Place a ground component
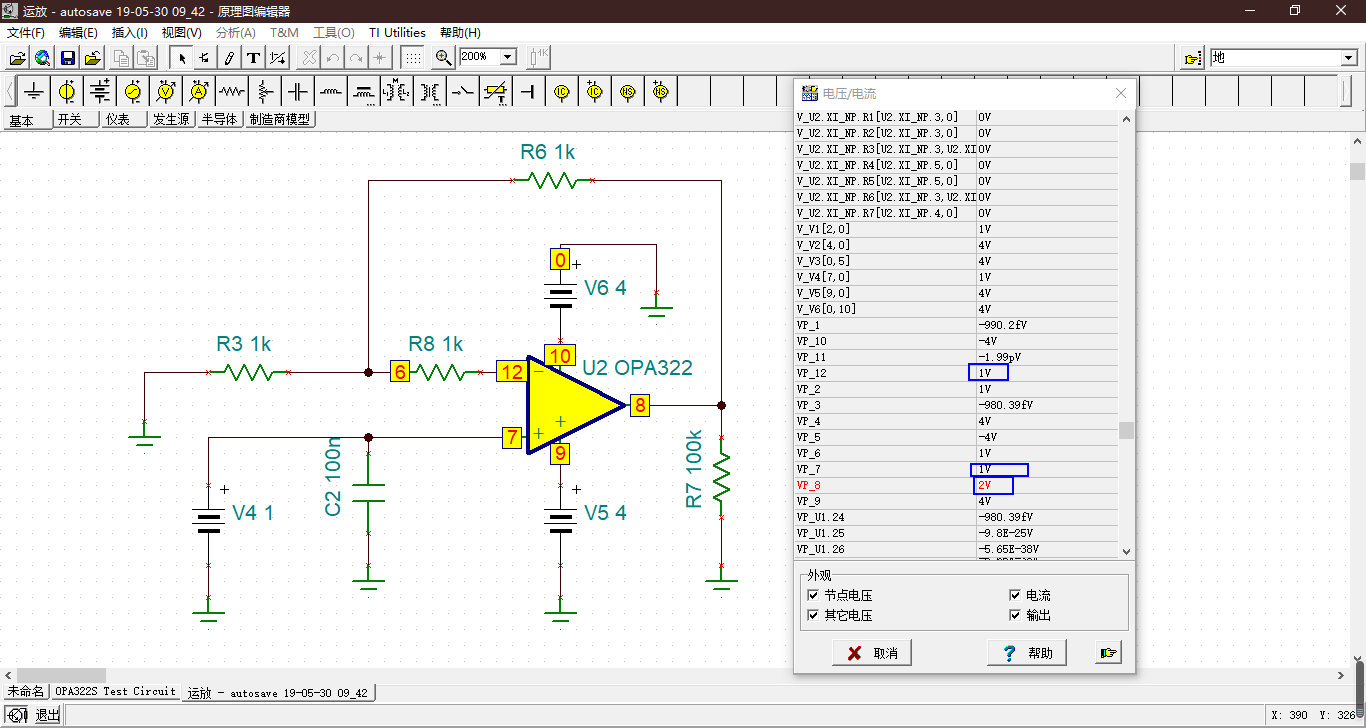The height and width of the screenshot is (728, 1366). [34, 92]
